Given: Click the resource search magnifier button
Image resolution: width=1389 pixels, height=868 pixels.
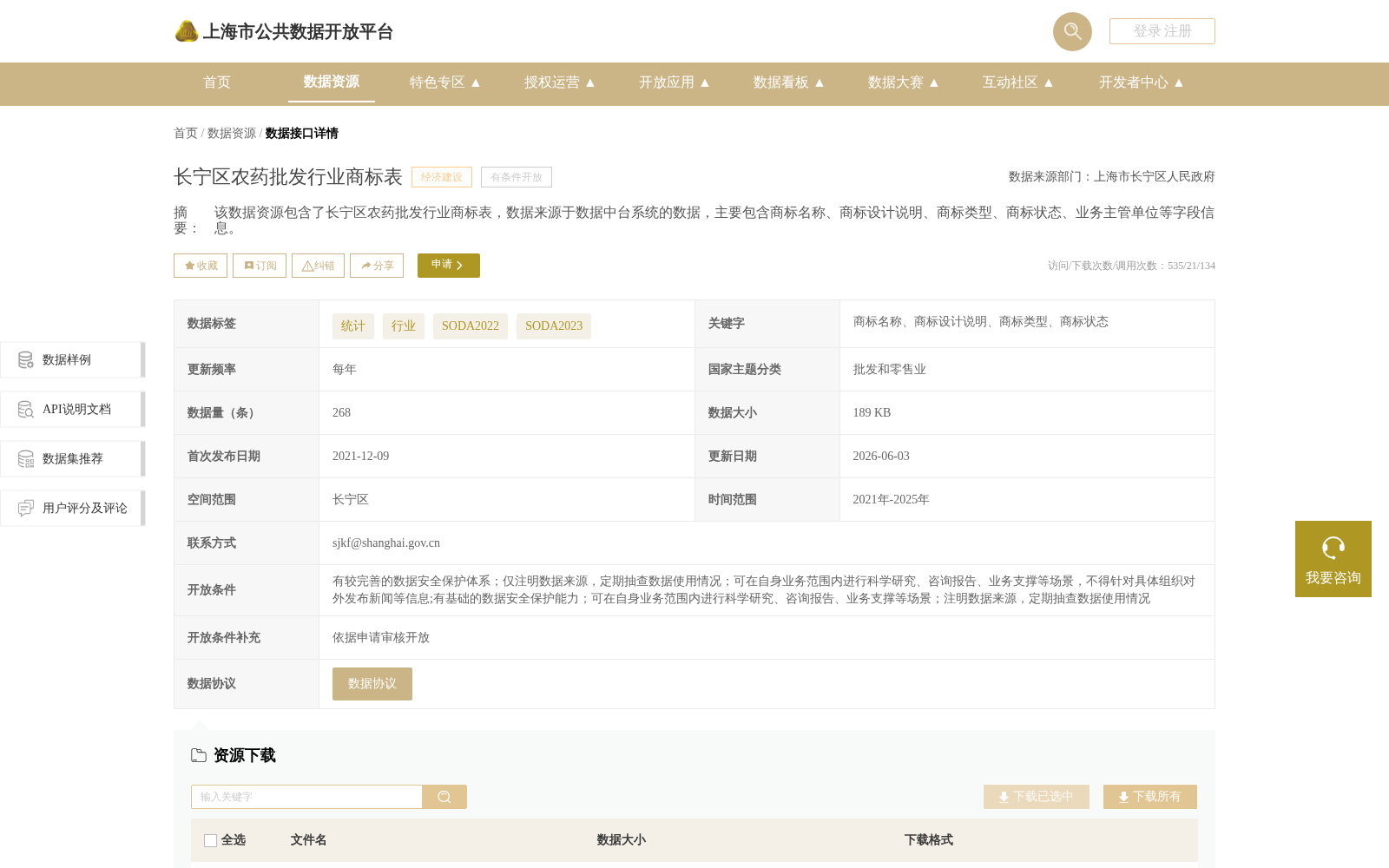Looking at the screenshot, I should [444, 797].
